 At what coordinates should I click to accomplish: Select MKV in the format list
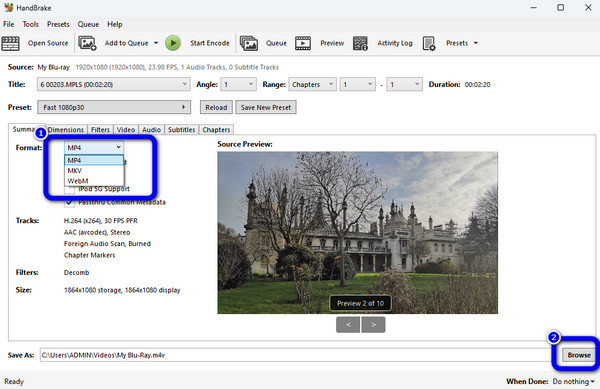coord(94,171)
